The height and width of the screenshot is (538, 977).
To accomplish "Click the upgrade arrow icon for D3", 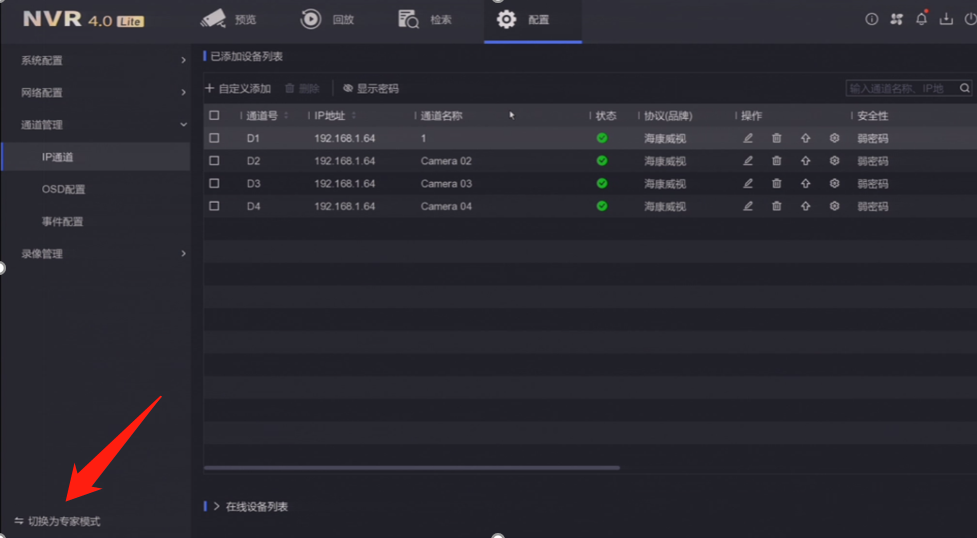I will coord(805,184).
